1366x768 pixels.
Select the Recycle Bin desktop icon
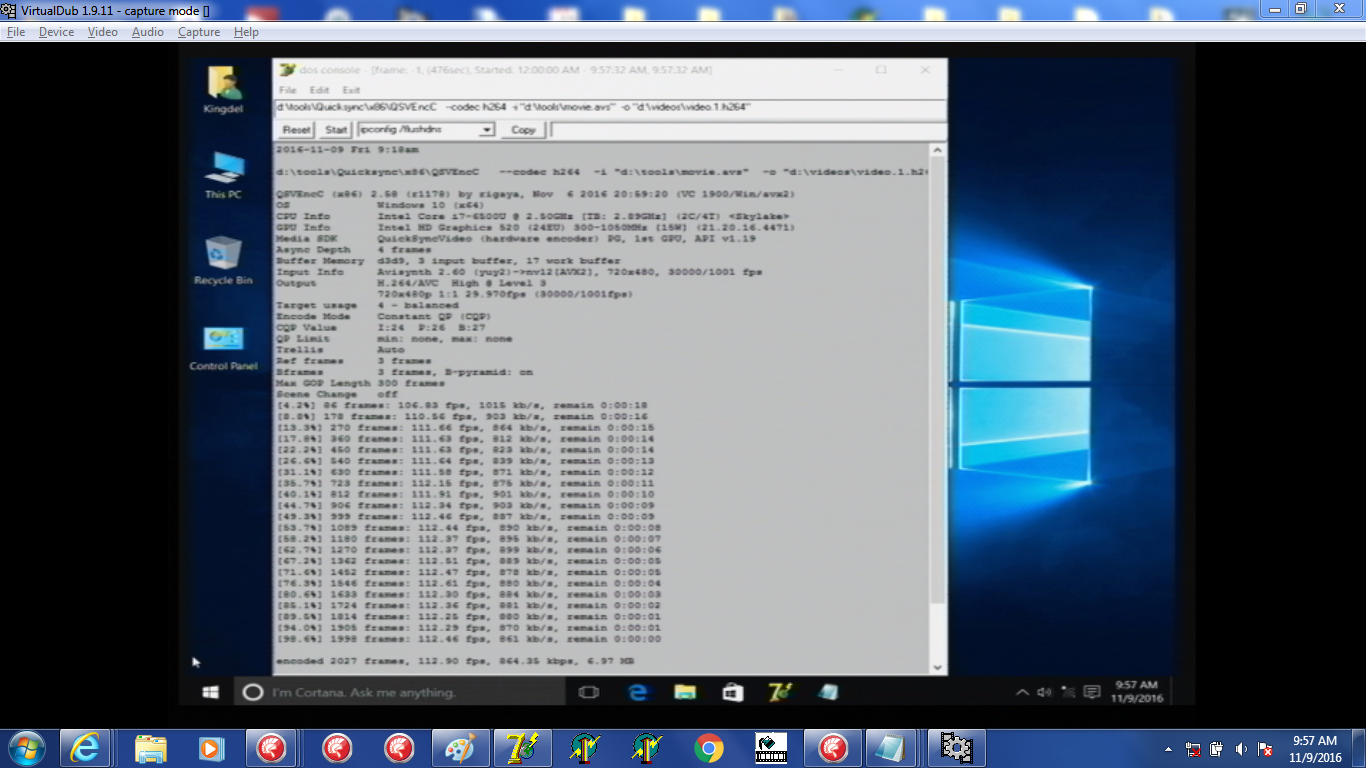(x=223, y=261)
